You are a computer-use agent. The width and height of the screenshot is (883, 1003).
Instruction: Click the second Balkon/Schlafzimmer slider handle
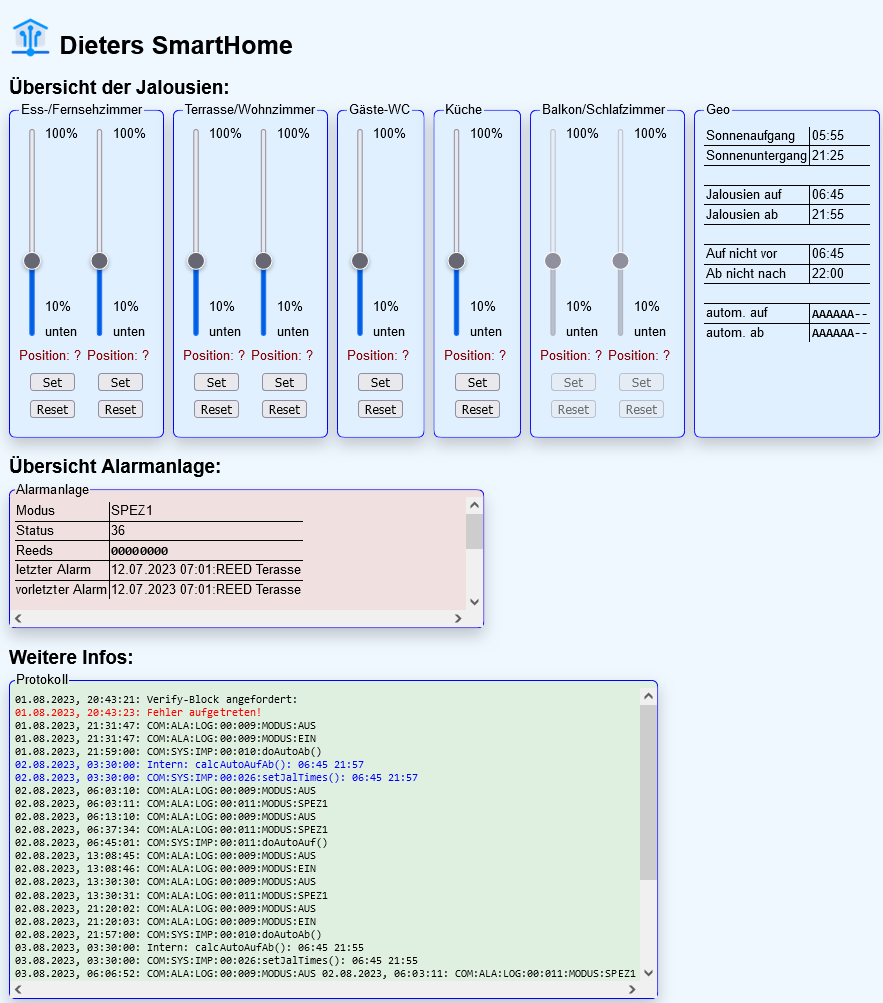point(621,261)
